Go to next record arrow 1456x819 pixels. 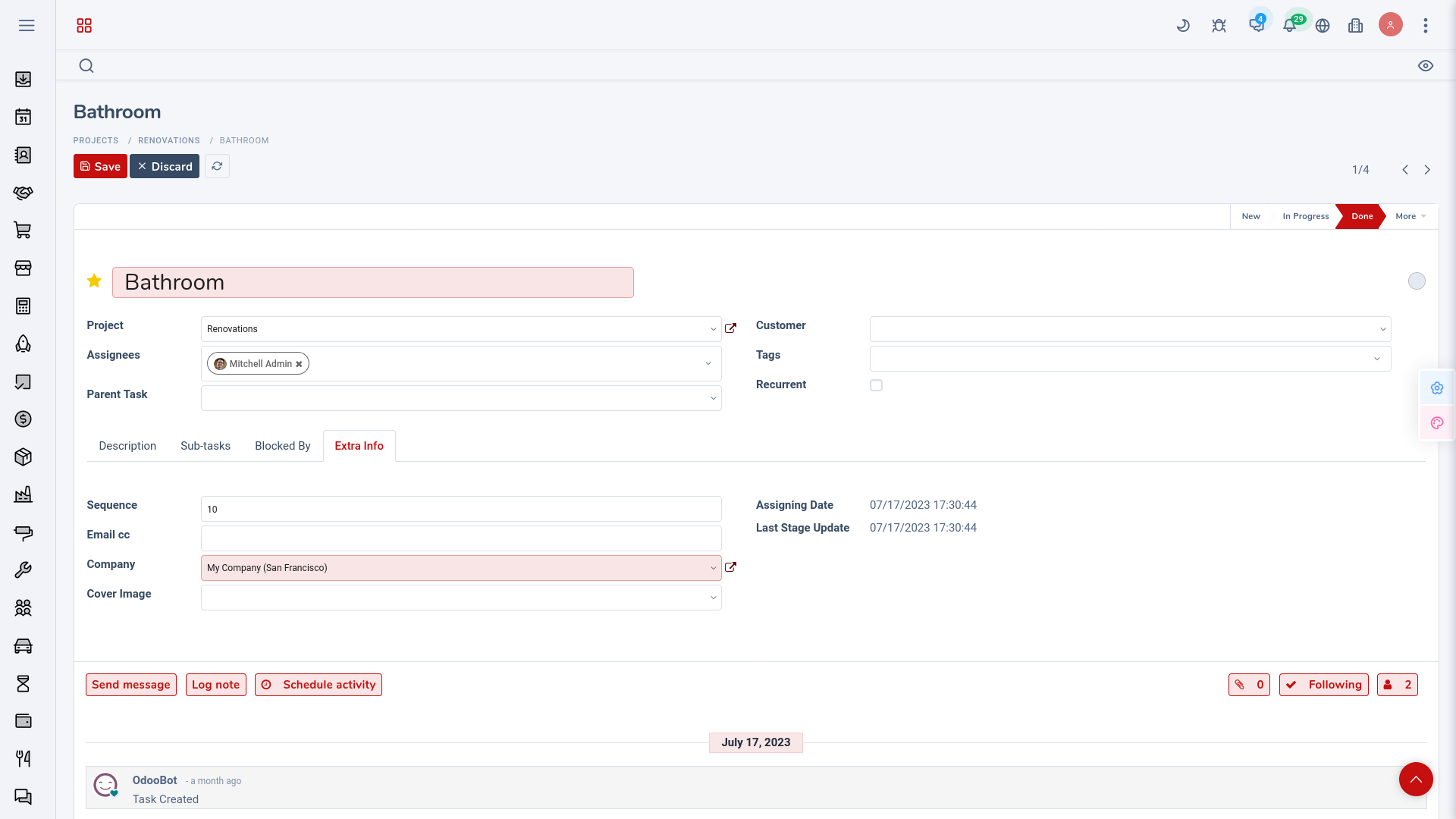(x=1427, y=170)
